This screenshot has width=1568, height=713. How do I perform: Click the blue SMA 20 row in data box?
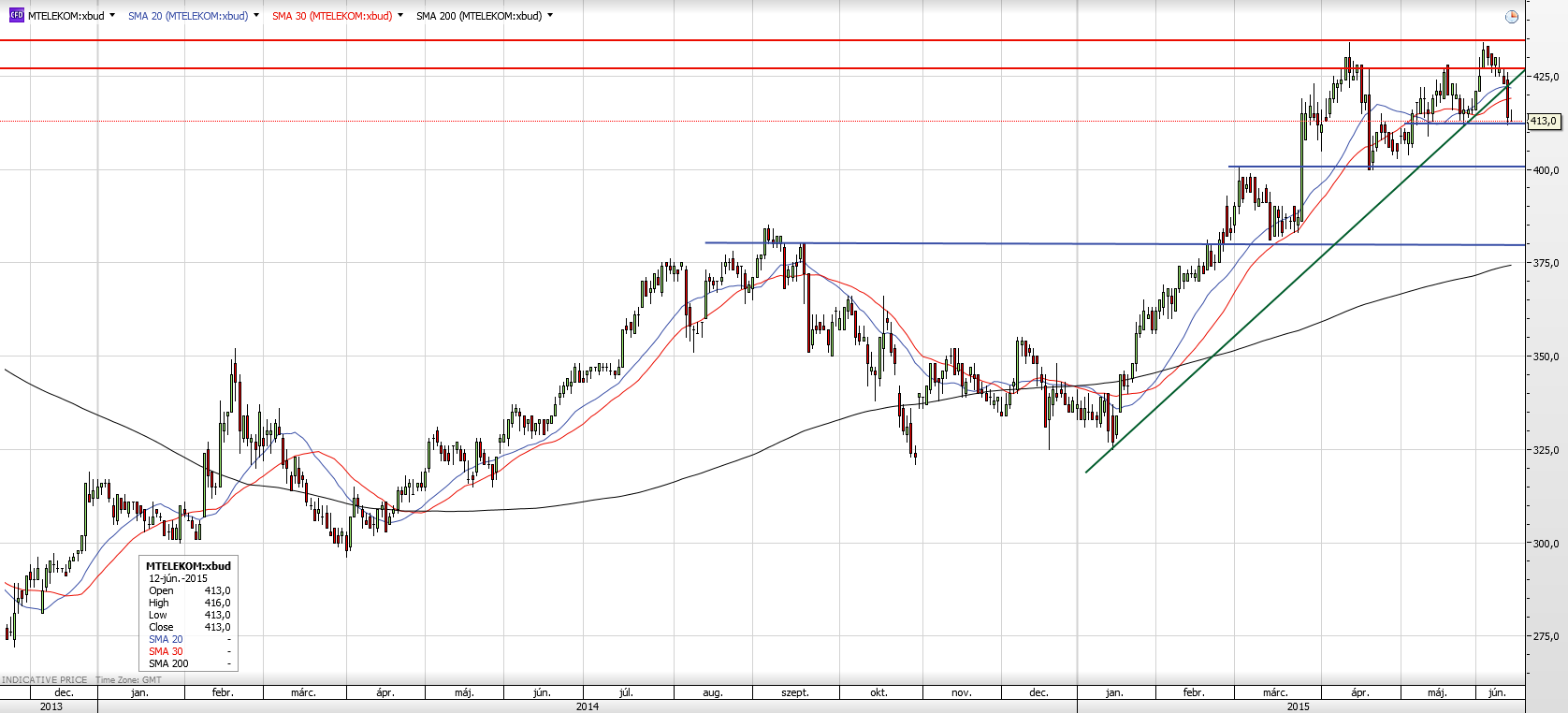coord(189,639)
